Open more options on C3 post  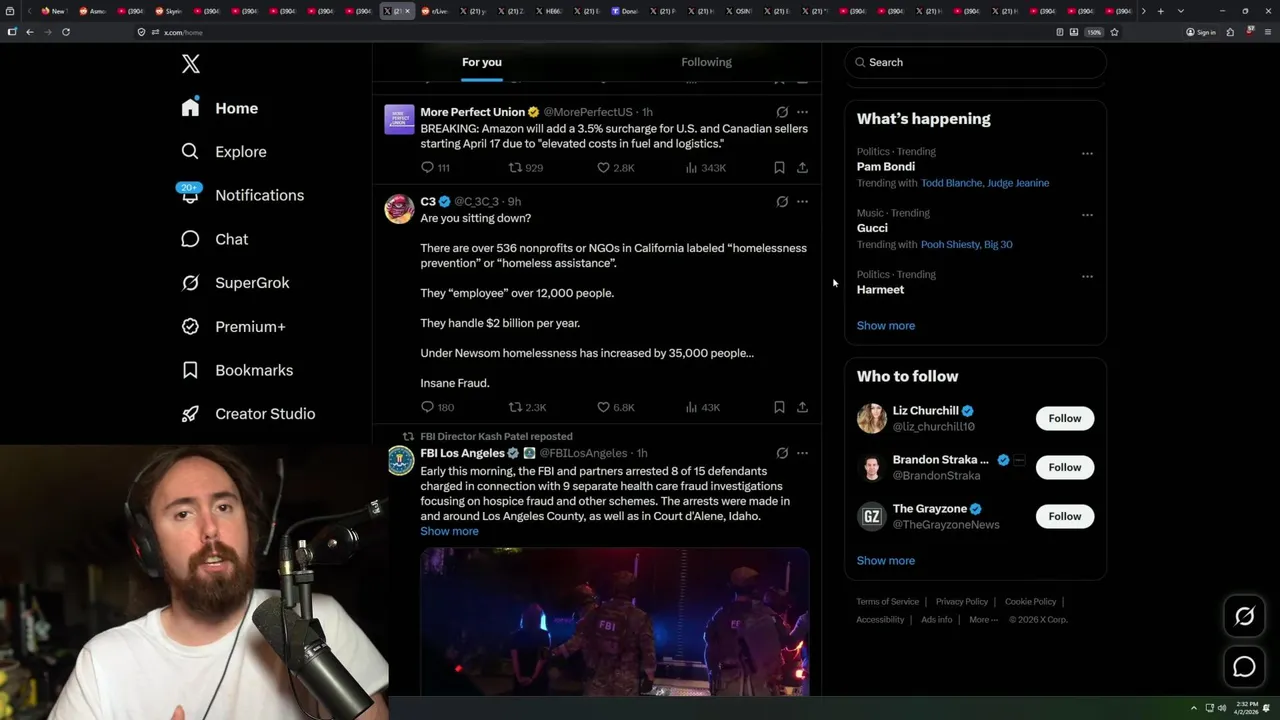click(802, 202)
